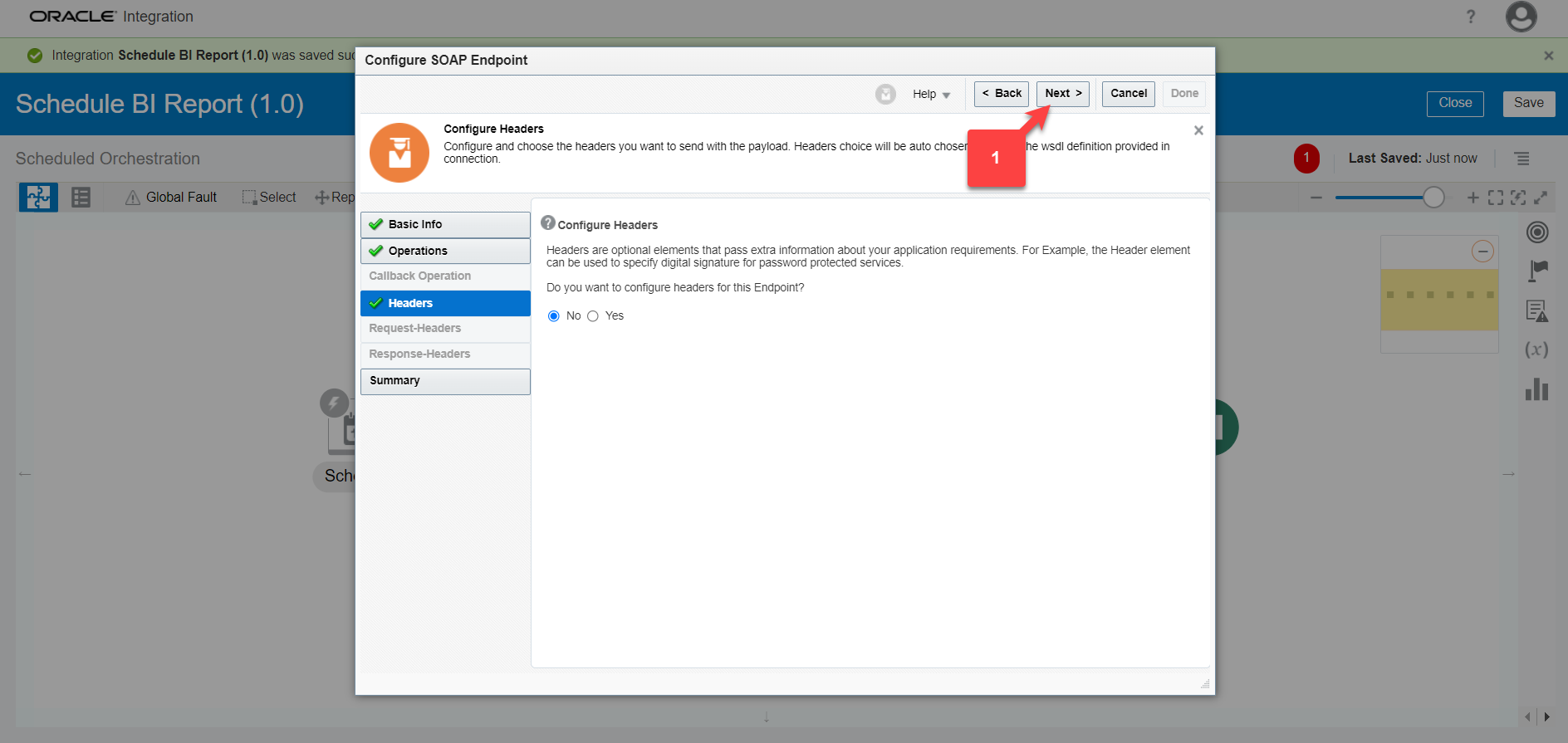Dismiss the Configure Headers description banner

(1198, 130)
